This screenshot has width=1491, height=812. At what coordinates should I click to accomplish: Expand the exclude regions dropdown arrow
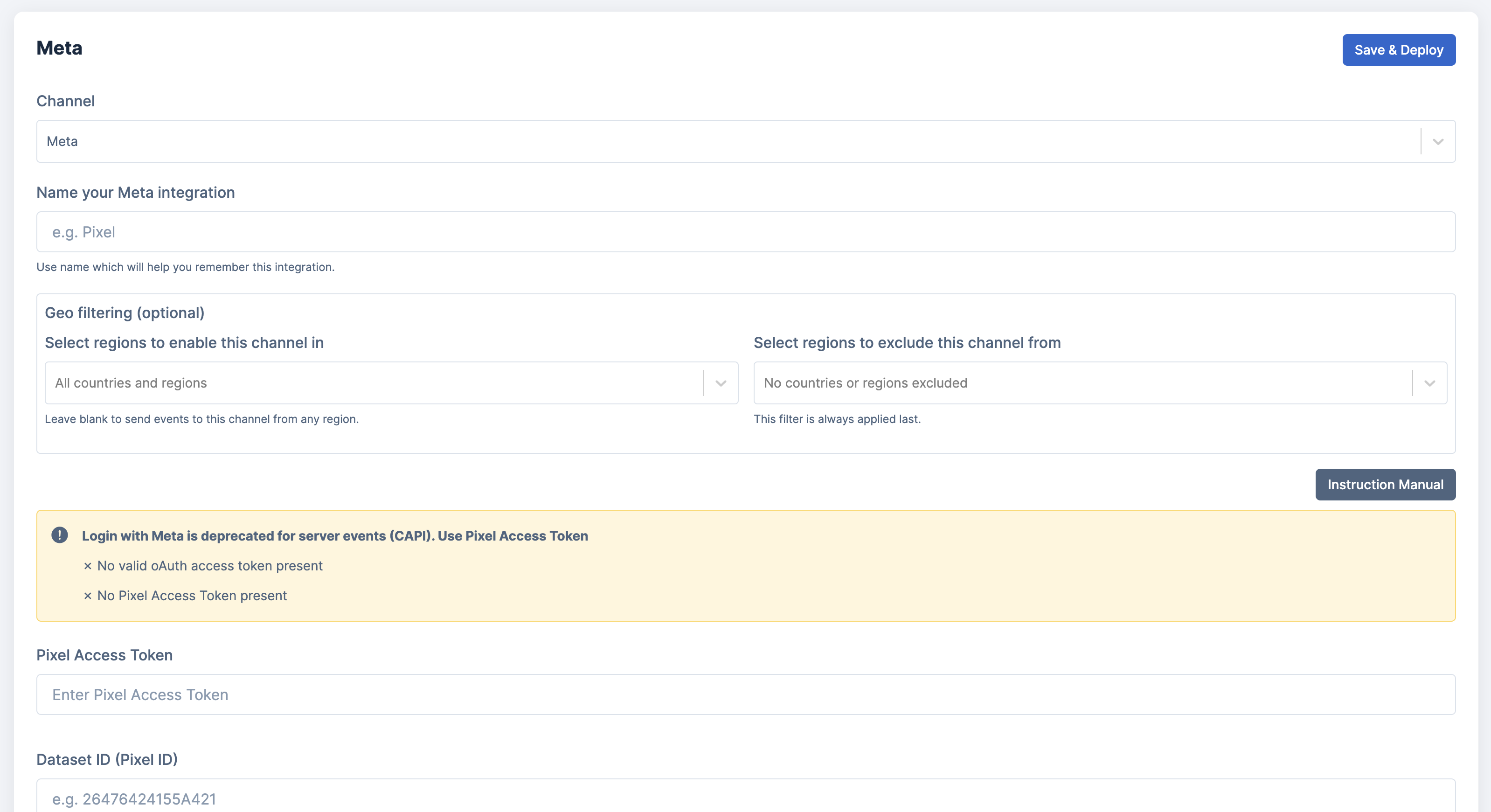(x=1429, y=383)
